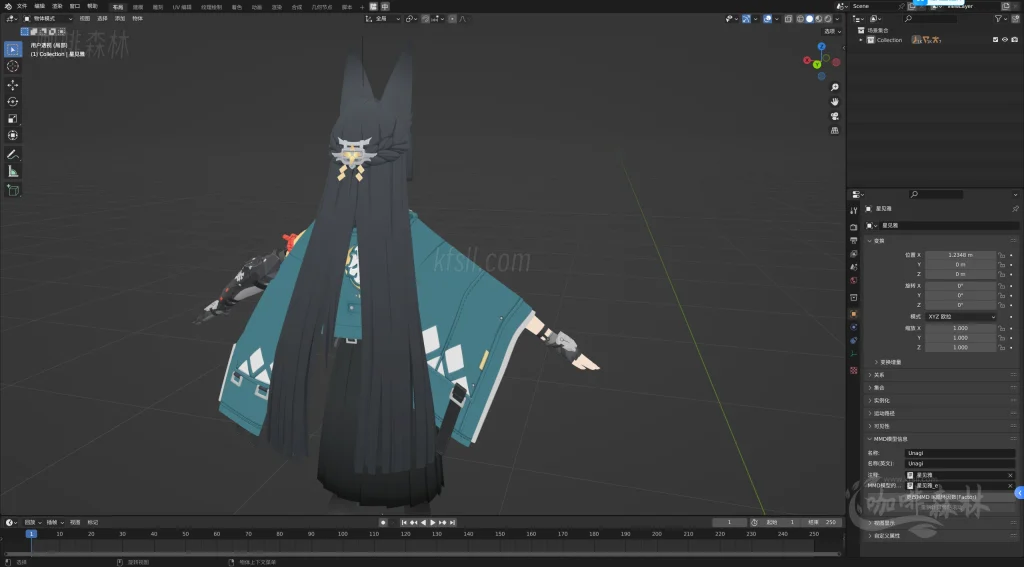The width and height of the screenshot is (1024, 567).
Task: Toggle viewport overlays button
Action: pyautogui.click(x=767, y=19)
